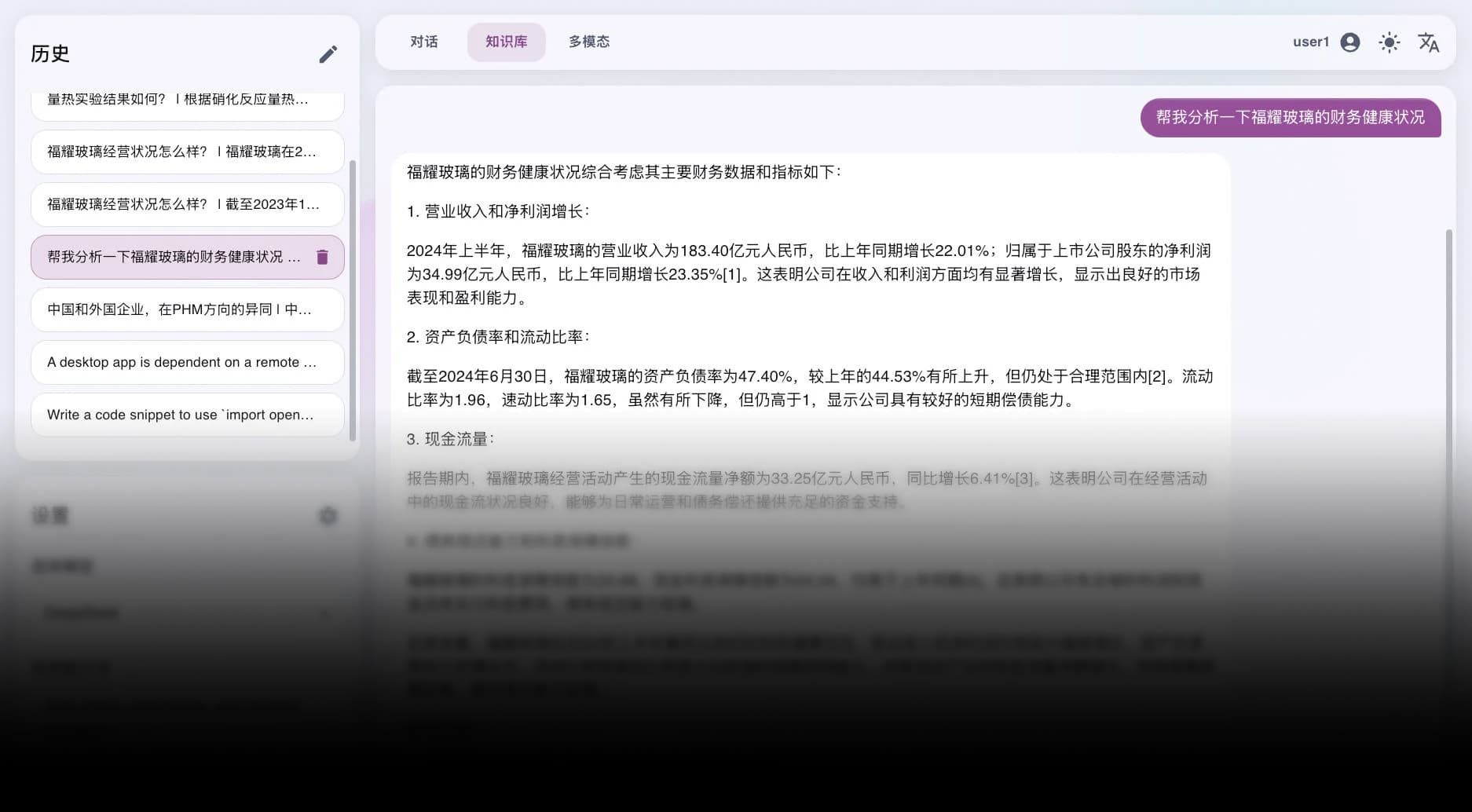This screenshot has width=1472, height=812.
Task: Open the user1 account avatar icon
Action: pyautogui.click(x=1350, y=42)
